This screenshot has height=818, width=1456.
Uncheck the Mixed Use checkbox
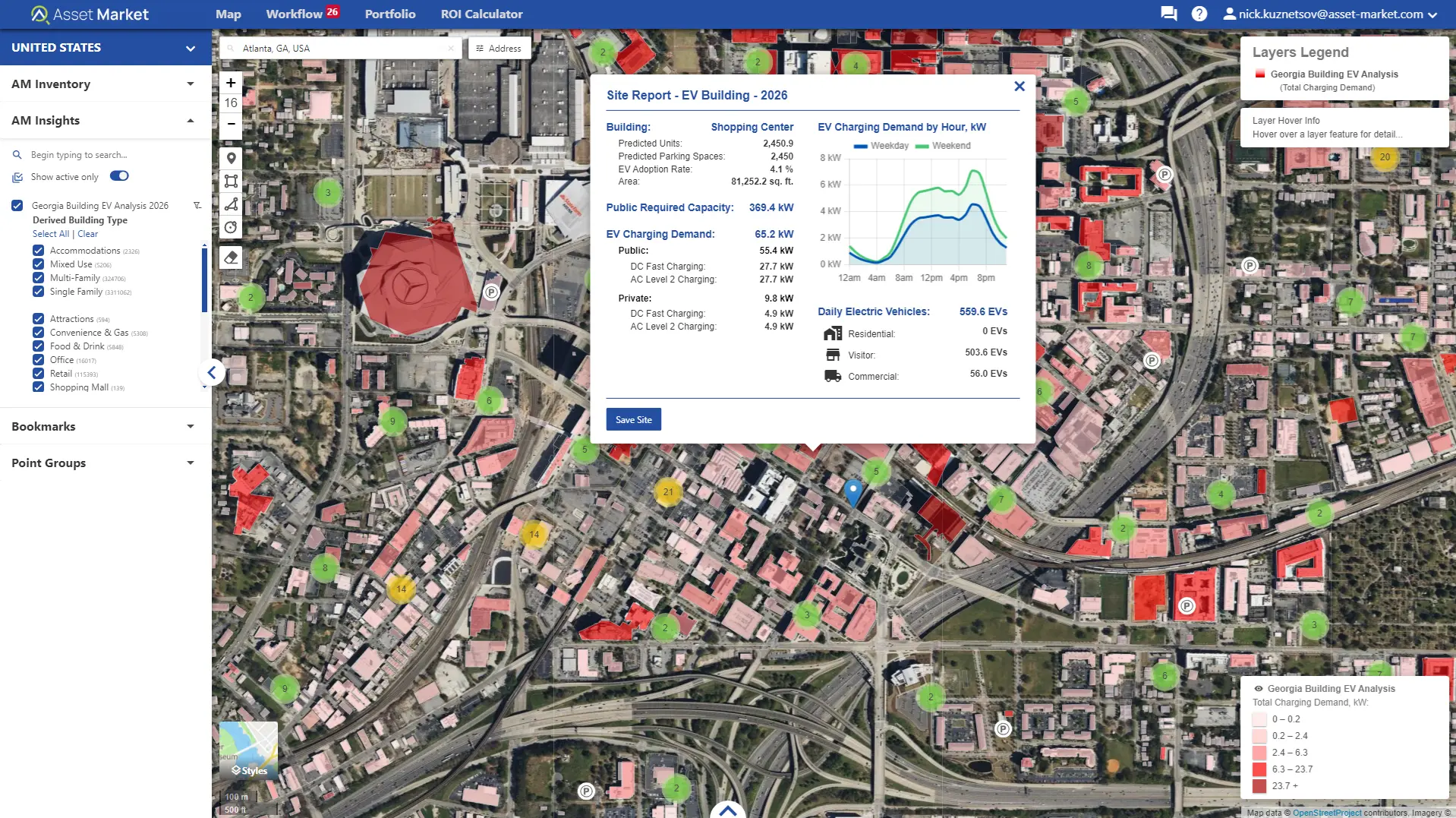click(x=38, y=264)
